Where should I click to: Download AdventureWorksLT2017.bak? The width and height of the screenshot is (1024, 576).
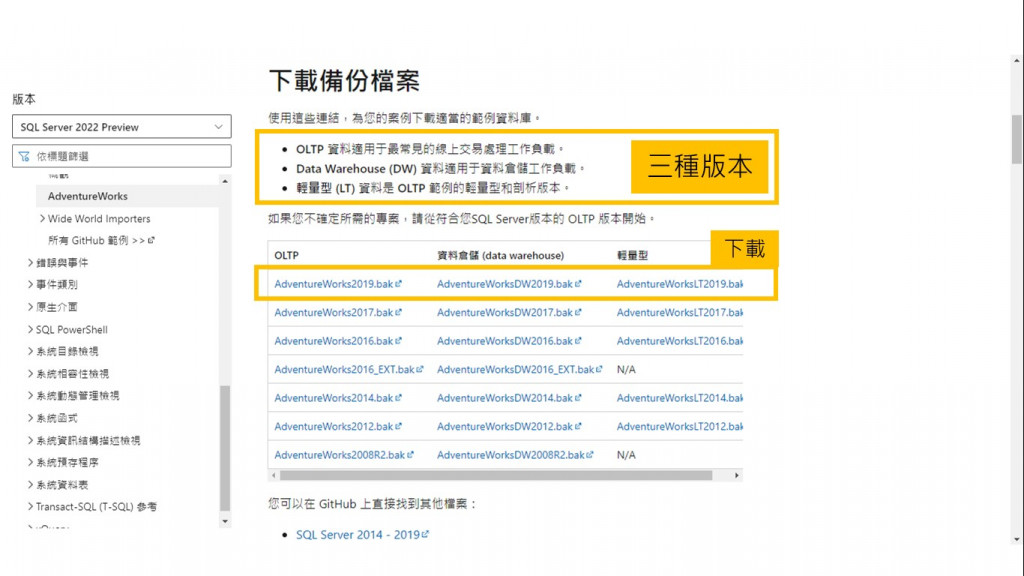pyautogui.click(x=679, y=312)
